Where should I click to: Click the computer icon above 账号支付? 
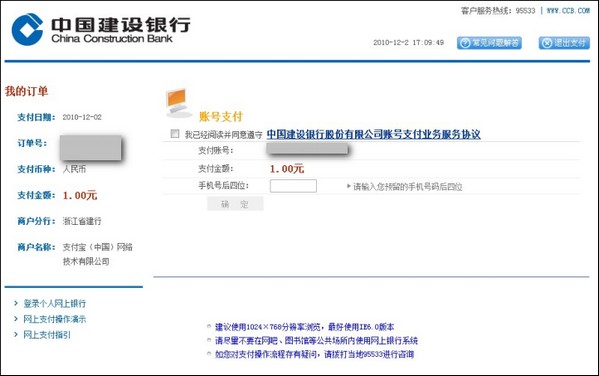click(x=178, y=103)
